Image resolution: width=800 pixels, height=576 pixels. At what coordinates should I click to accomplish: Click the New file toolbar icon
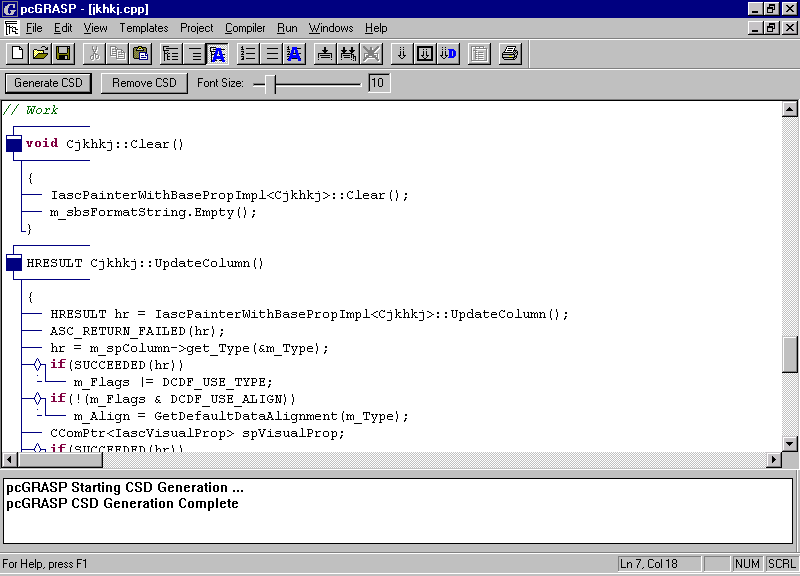click(x=17, y=54)
